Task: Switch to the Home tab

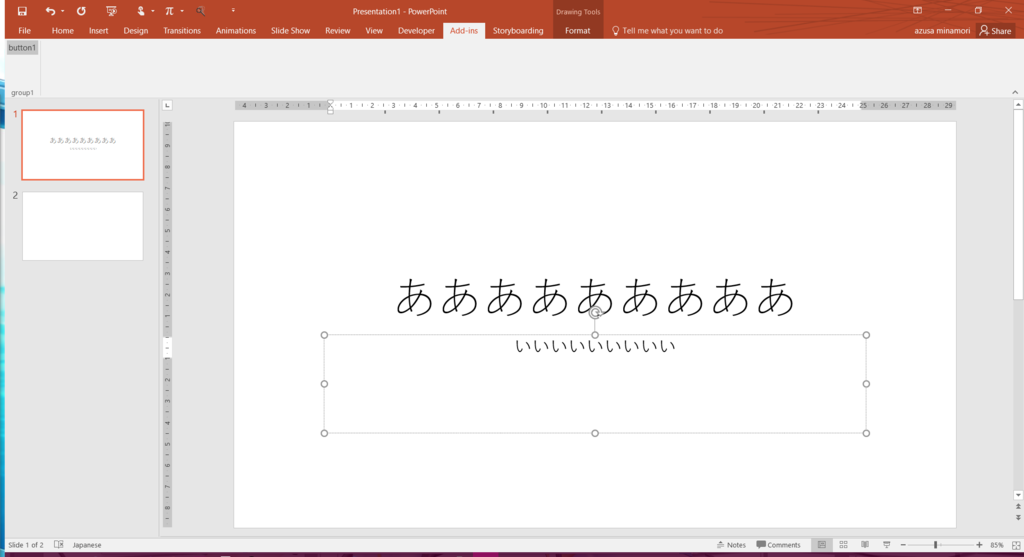Action: click(x=63, y=31)
